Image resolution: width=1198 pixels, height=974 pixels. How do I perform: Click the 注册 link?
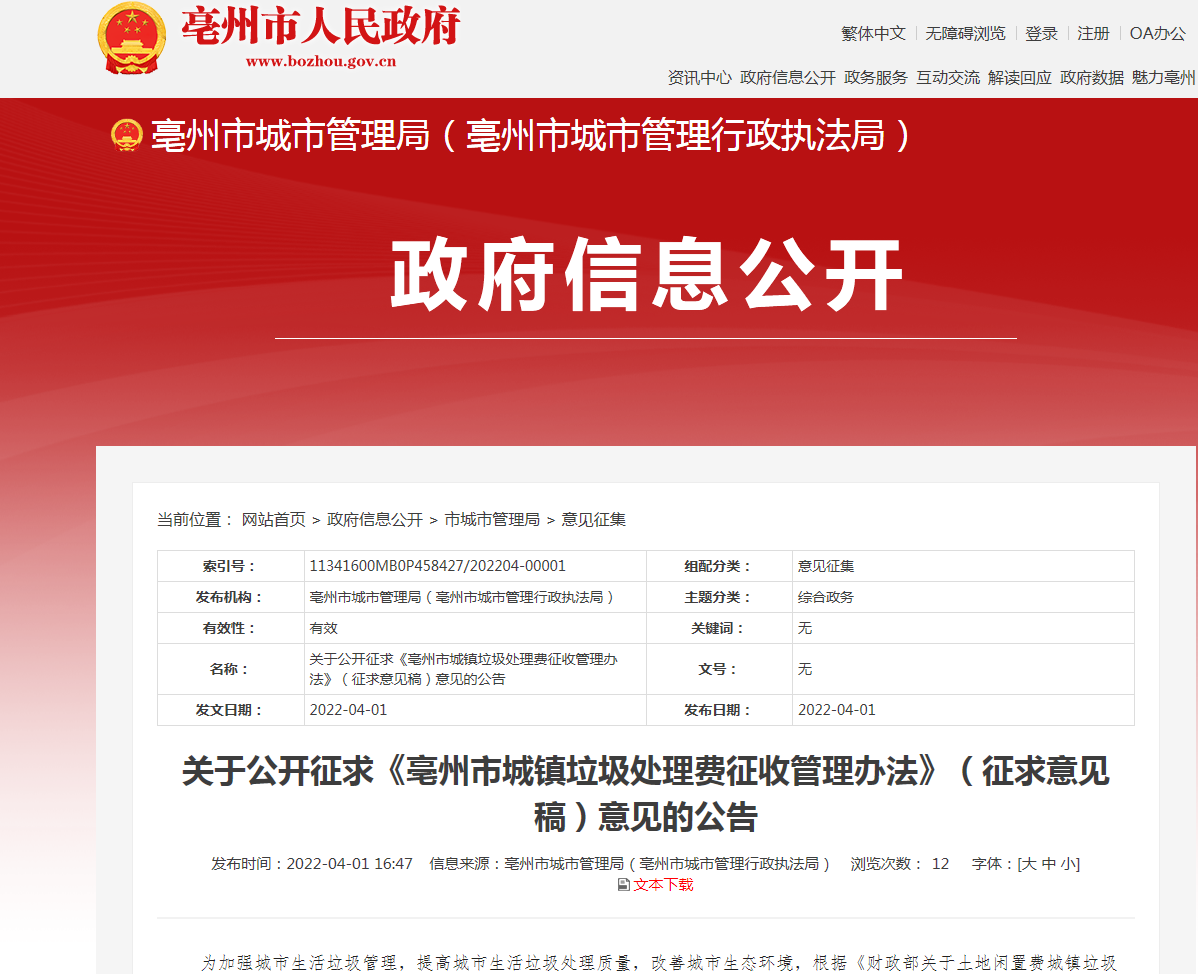pyautogui.click(x=1093, y=33)
